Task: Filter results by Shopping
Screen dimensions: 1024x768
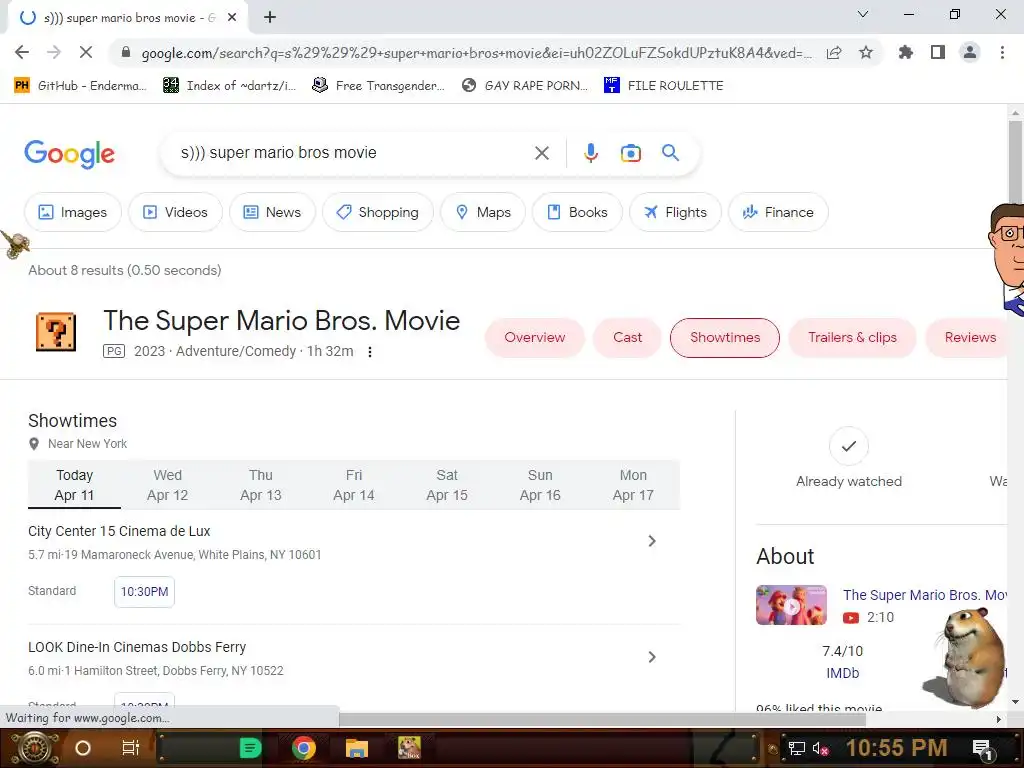Action: [377, 212]
